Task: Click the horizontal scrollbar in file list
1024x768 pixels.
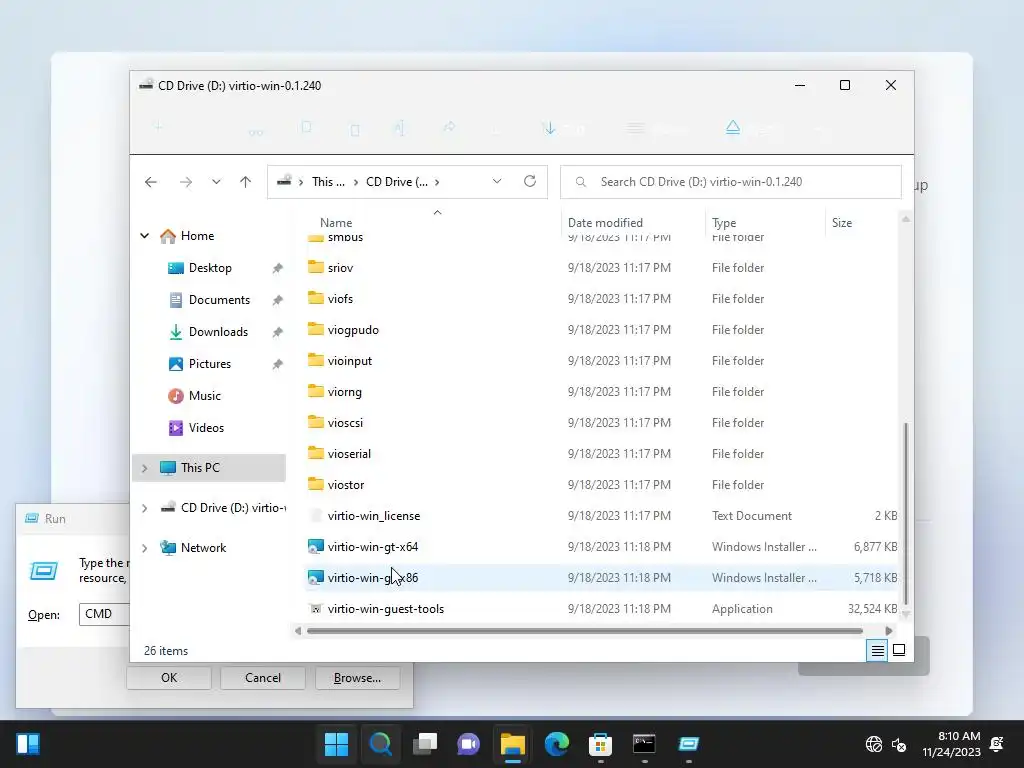Action: [x=584, y=631]
